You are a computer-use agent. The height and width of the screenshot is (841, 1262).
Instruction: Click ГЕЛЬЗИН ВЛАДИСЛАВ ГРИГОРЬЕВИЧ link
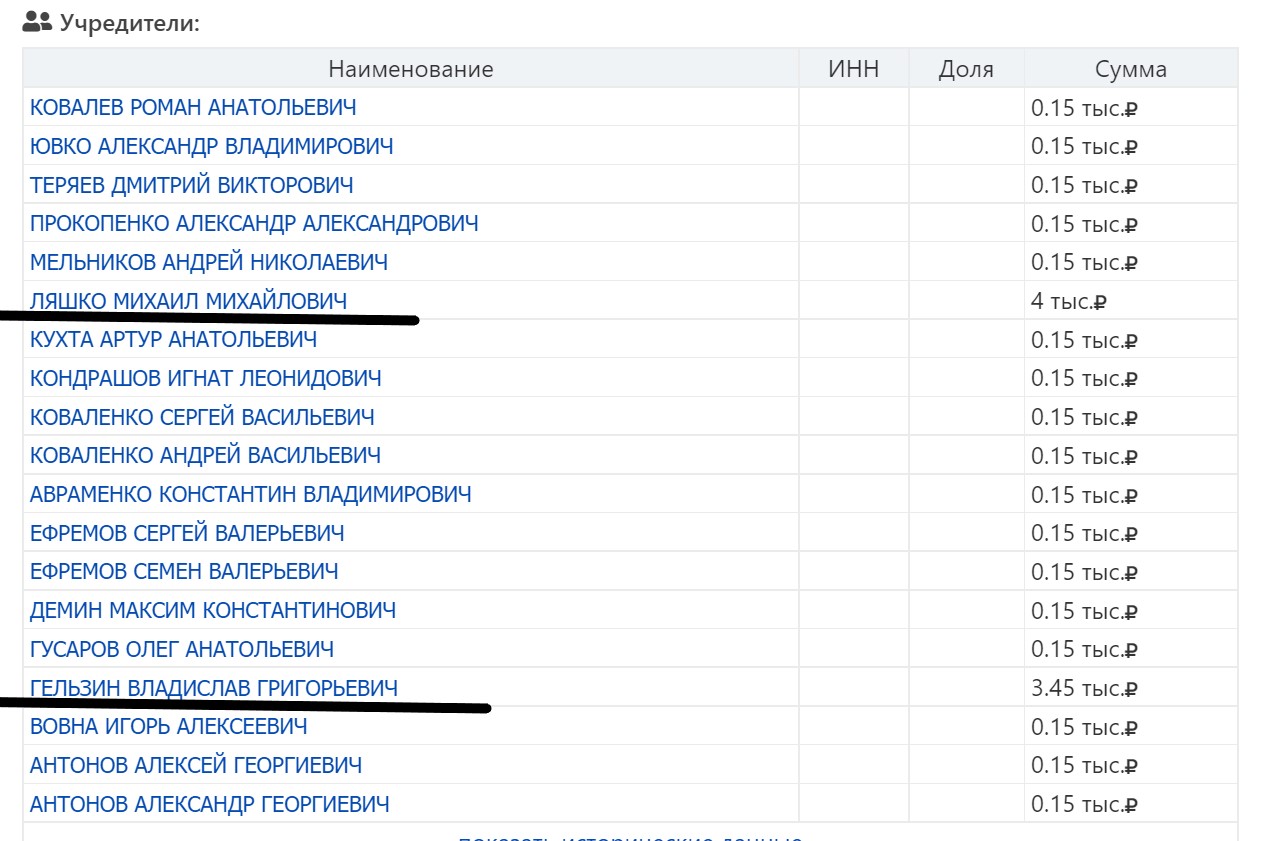213,688
